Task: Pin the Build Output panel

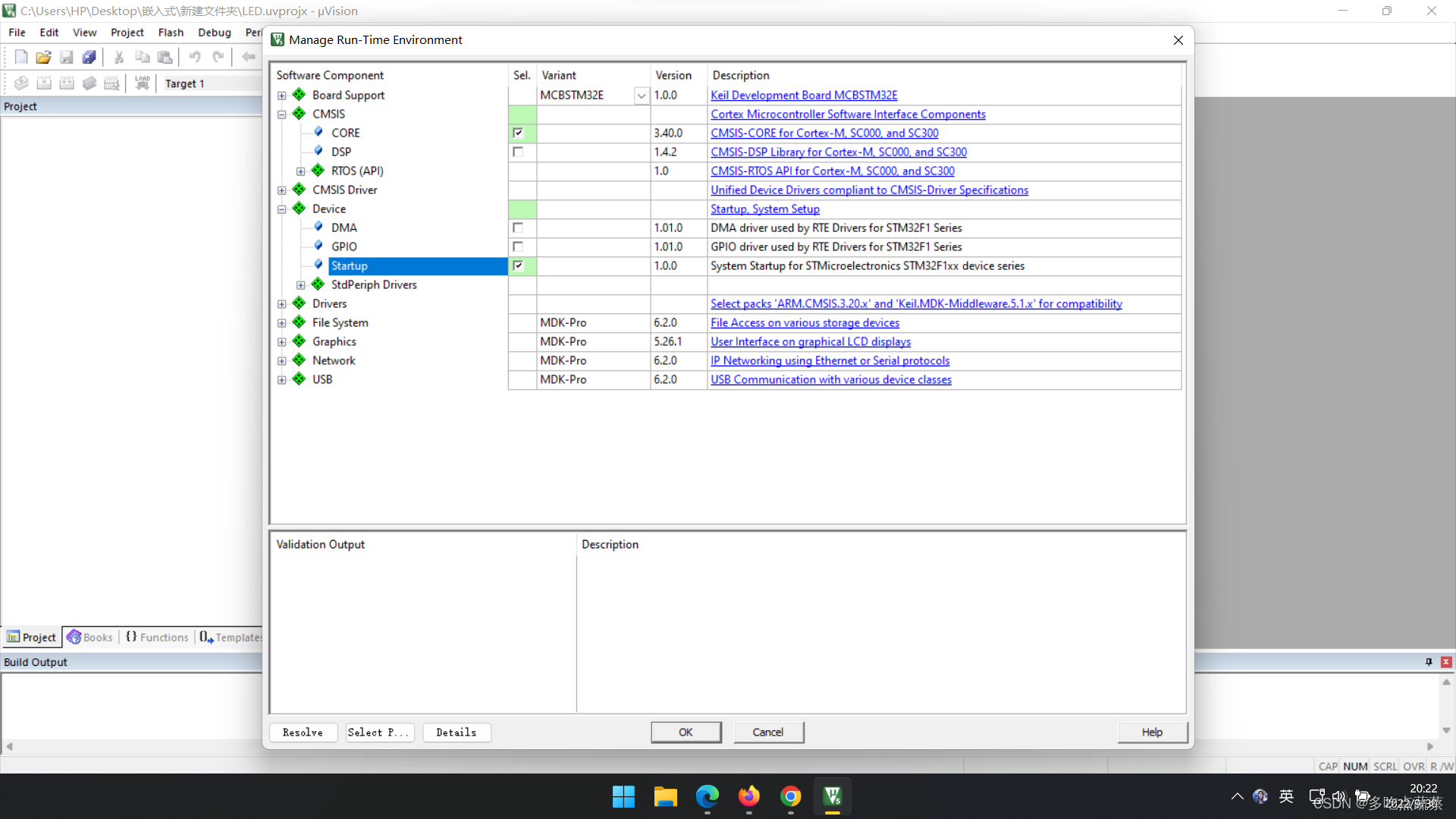Action: [1429, 662]
